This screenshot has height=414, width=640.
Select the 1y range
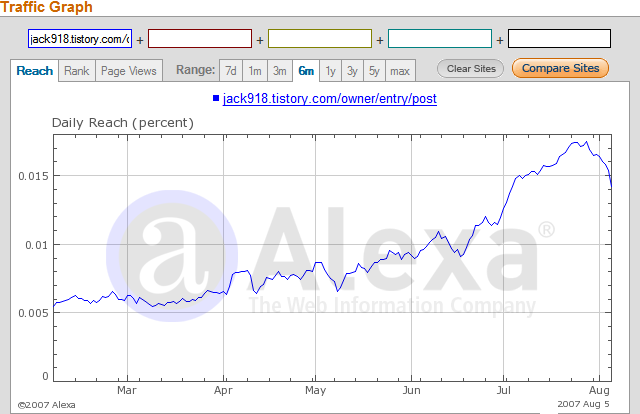click(331, 71)
